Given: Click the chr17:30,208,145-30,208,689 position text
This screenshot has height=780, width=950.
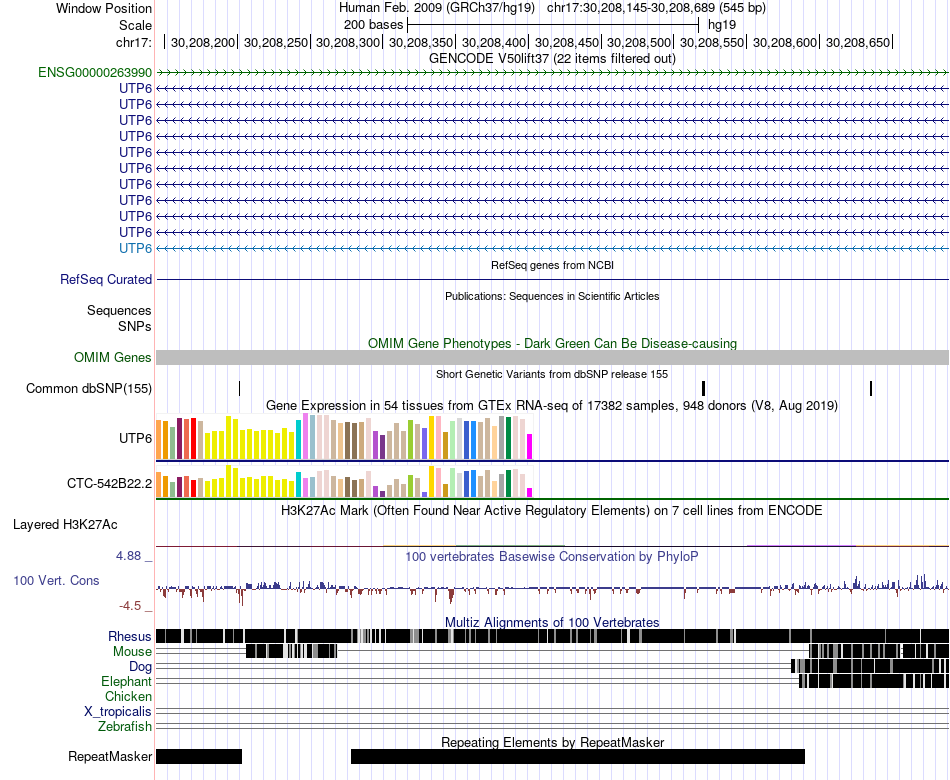Looking at the screenshot, I should (656, 8).
